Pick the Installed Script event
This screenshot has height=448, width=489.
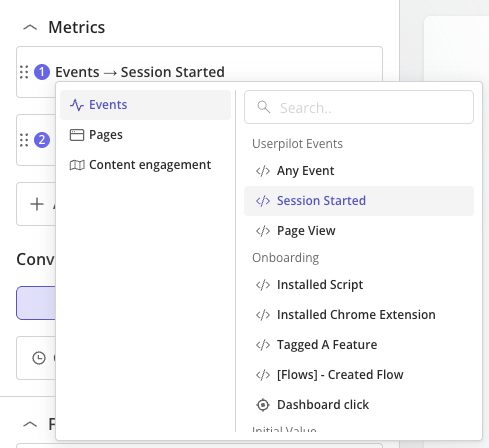click(x=359, y=285)
